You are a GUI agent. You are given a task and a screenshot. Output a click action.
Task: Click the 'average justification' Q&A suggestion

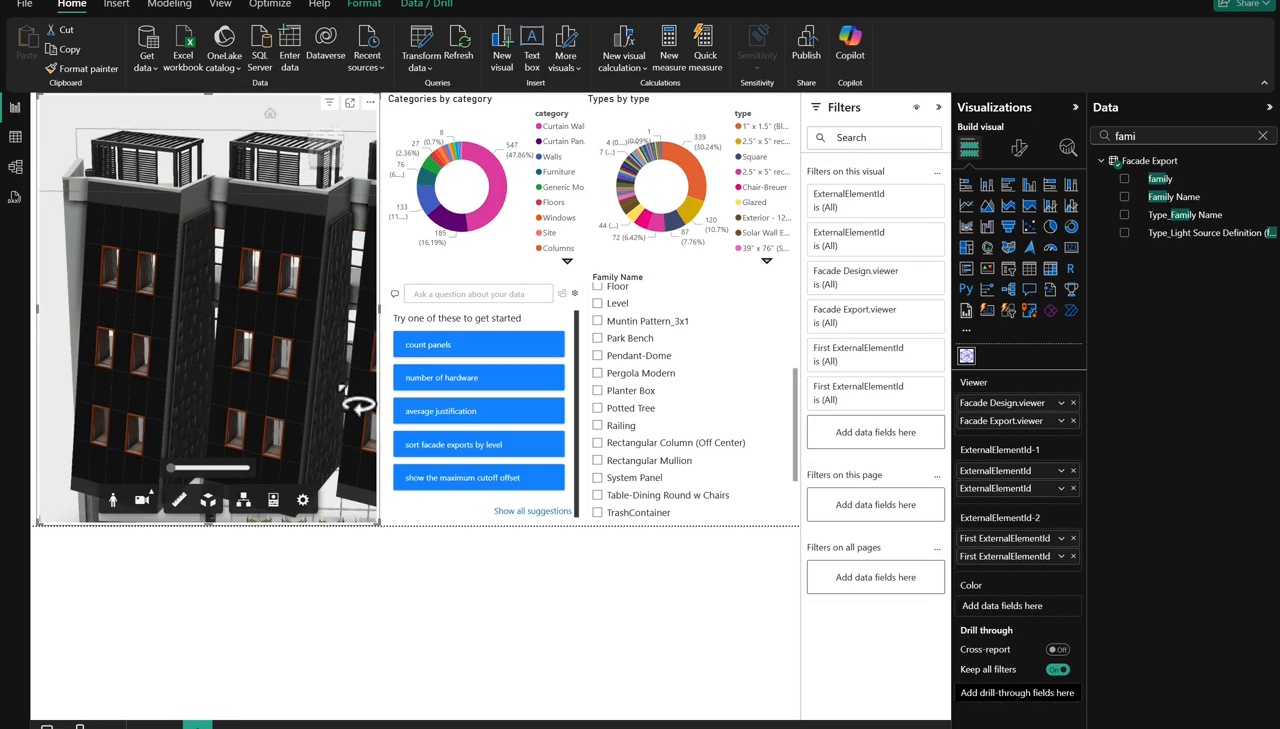pos(479,411)
